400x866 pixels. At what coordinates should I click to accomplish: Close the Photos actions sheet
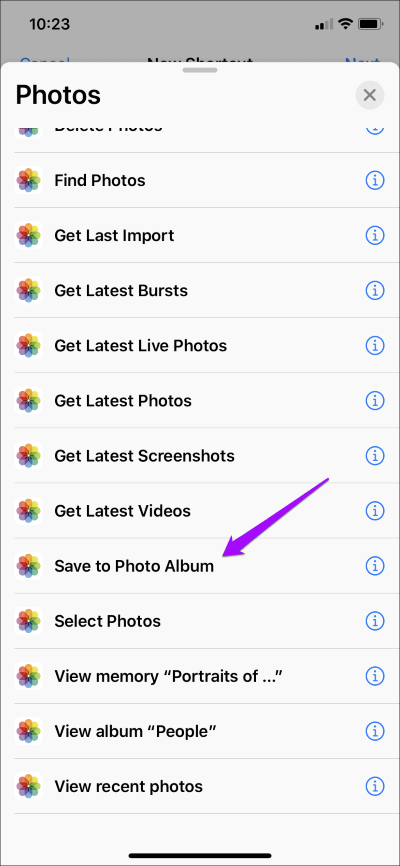370,95
